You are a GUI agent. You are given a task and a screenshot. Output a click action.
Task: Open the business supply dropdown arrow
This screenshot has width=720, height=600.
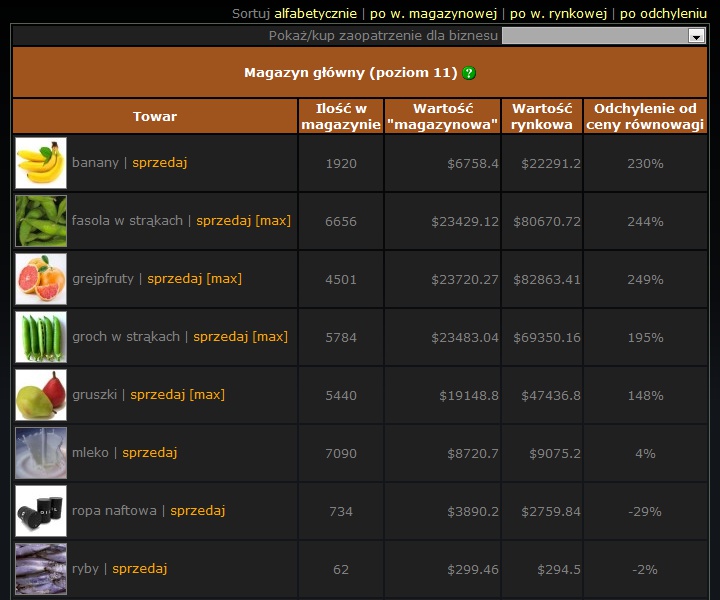[x=697, y=36]
